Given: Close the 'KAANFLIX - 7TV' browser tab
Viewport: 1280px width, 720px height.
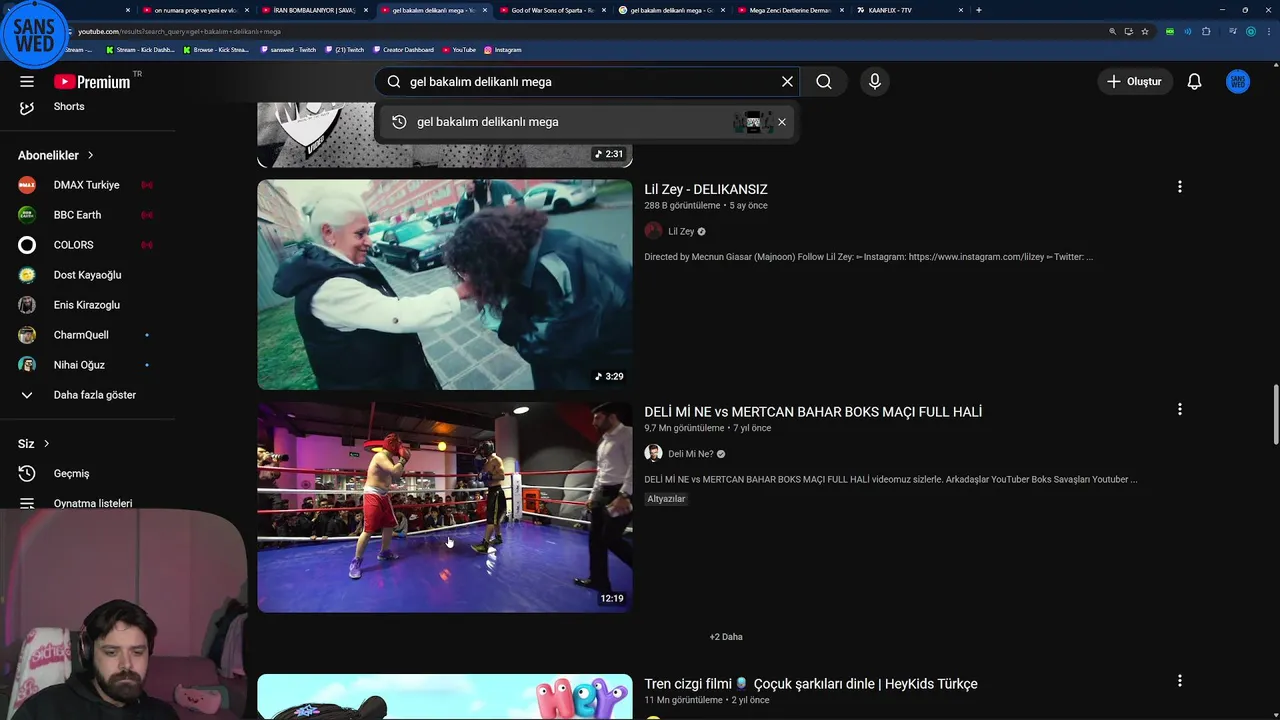Looking at the screenshot, I should click(961, 10).
